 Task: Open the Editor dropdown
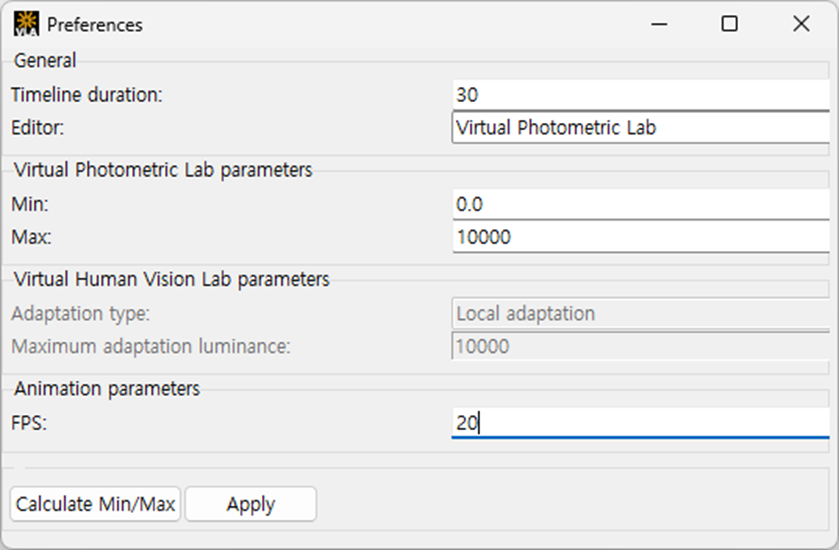pos(640,128)
